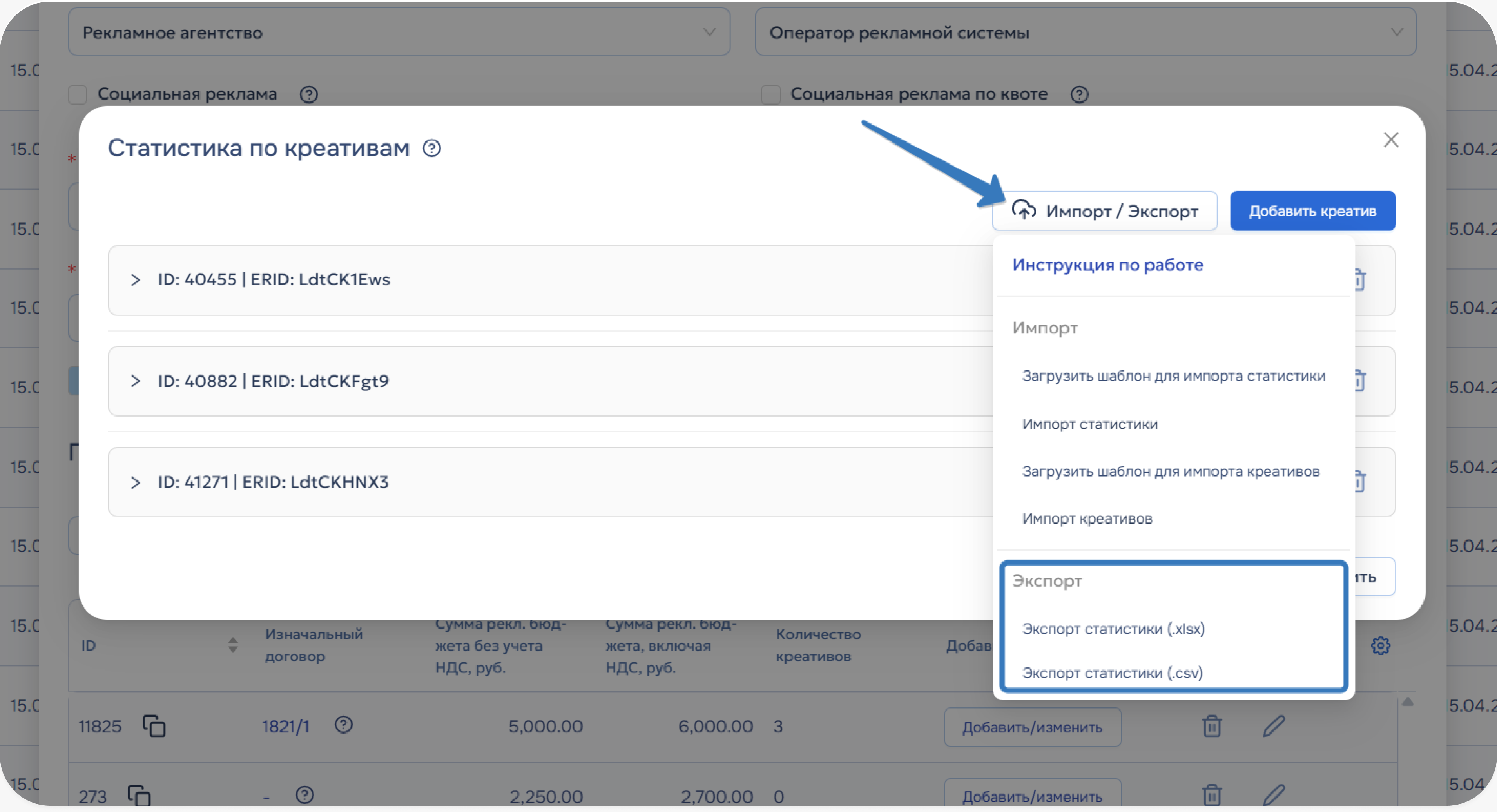Click the Добавить креатив button

point(1313,210)
